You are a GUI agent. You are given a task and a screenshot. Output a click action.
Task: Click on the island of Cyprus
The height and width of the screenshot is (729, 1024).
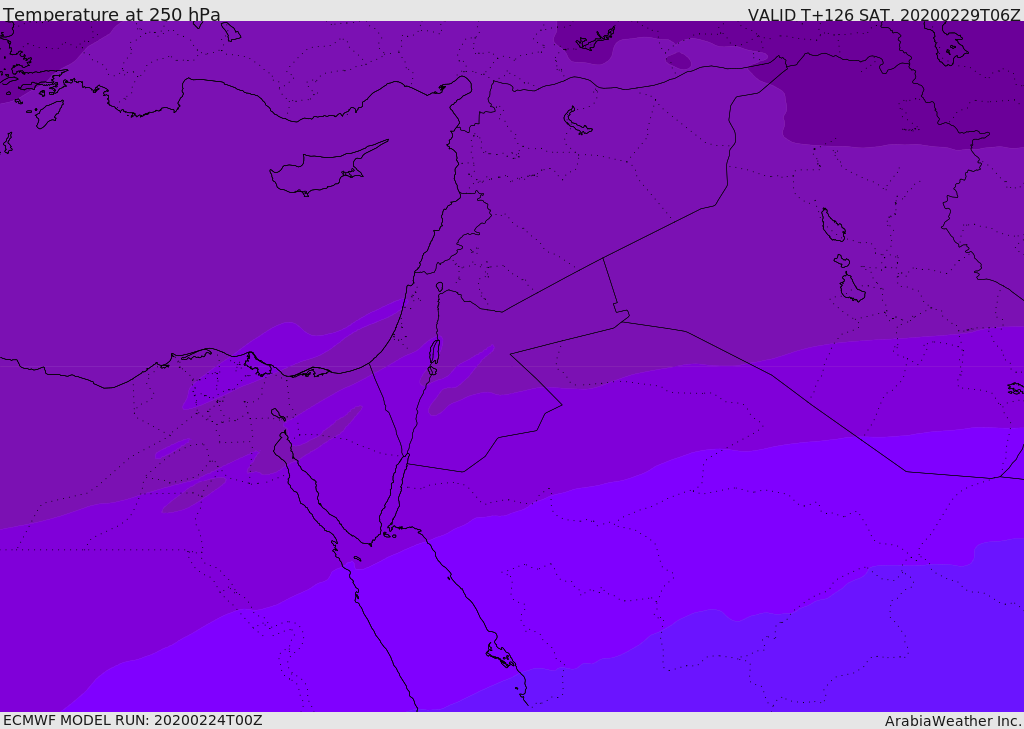coord(320,172)
